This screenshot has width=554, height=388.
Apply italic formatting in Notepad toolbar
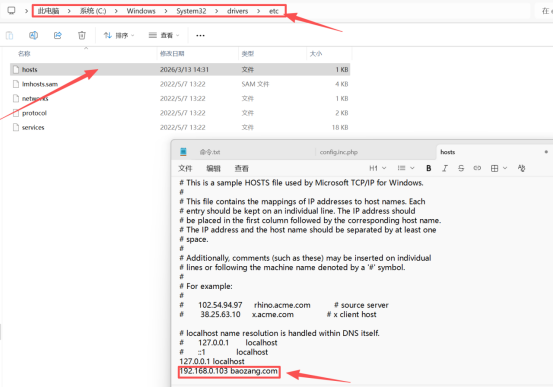[x=445, y=168]
